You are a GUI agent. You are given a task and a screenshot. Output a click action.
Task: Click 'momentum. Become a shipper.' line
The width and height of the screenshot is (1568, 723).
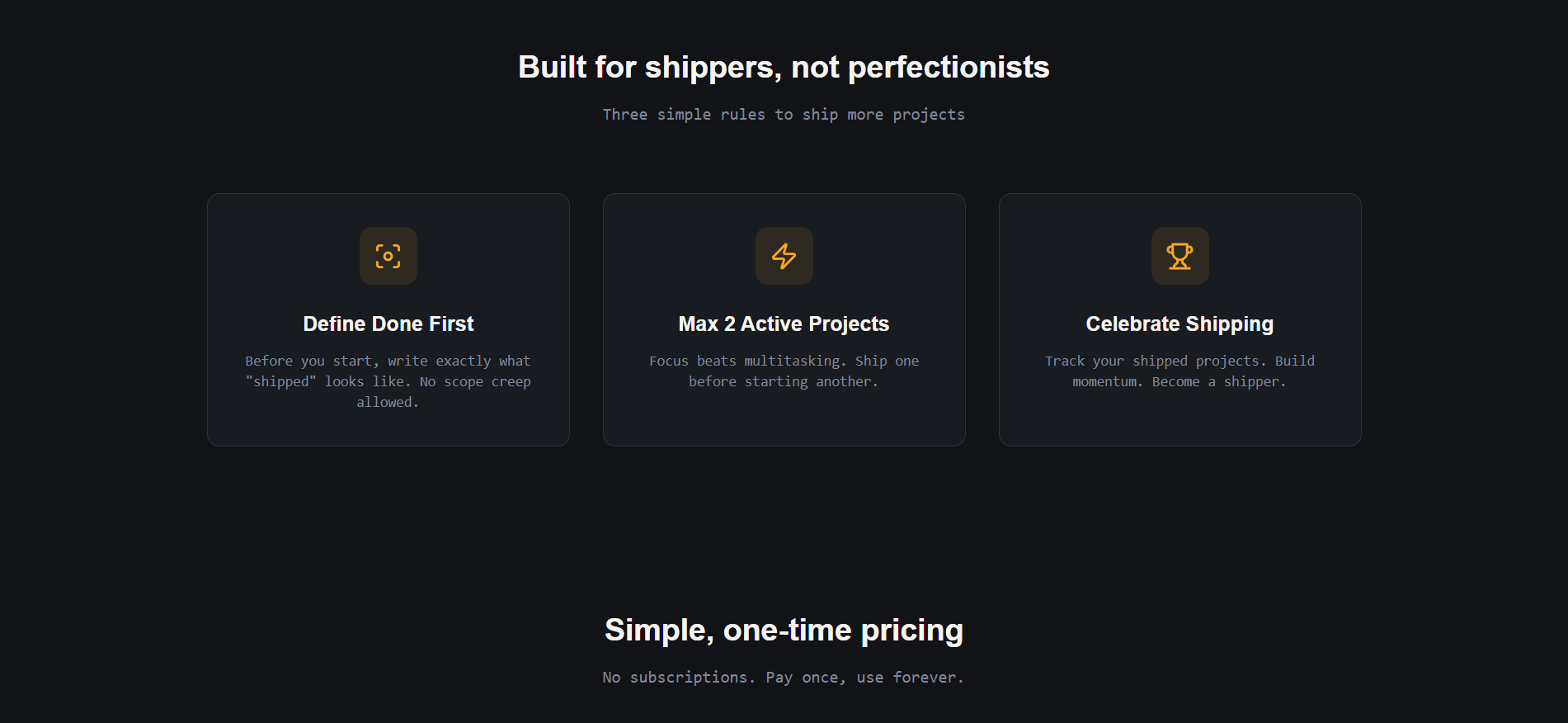[x=1180, y=381]
